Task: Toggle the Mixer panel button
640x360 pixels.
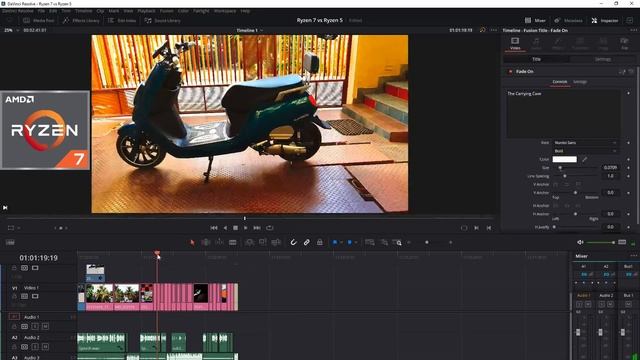Action: click(x=535, y=20)
